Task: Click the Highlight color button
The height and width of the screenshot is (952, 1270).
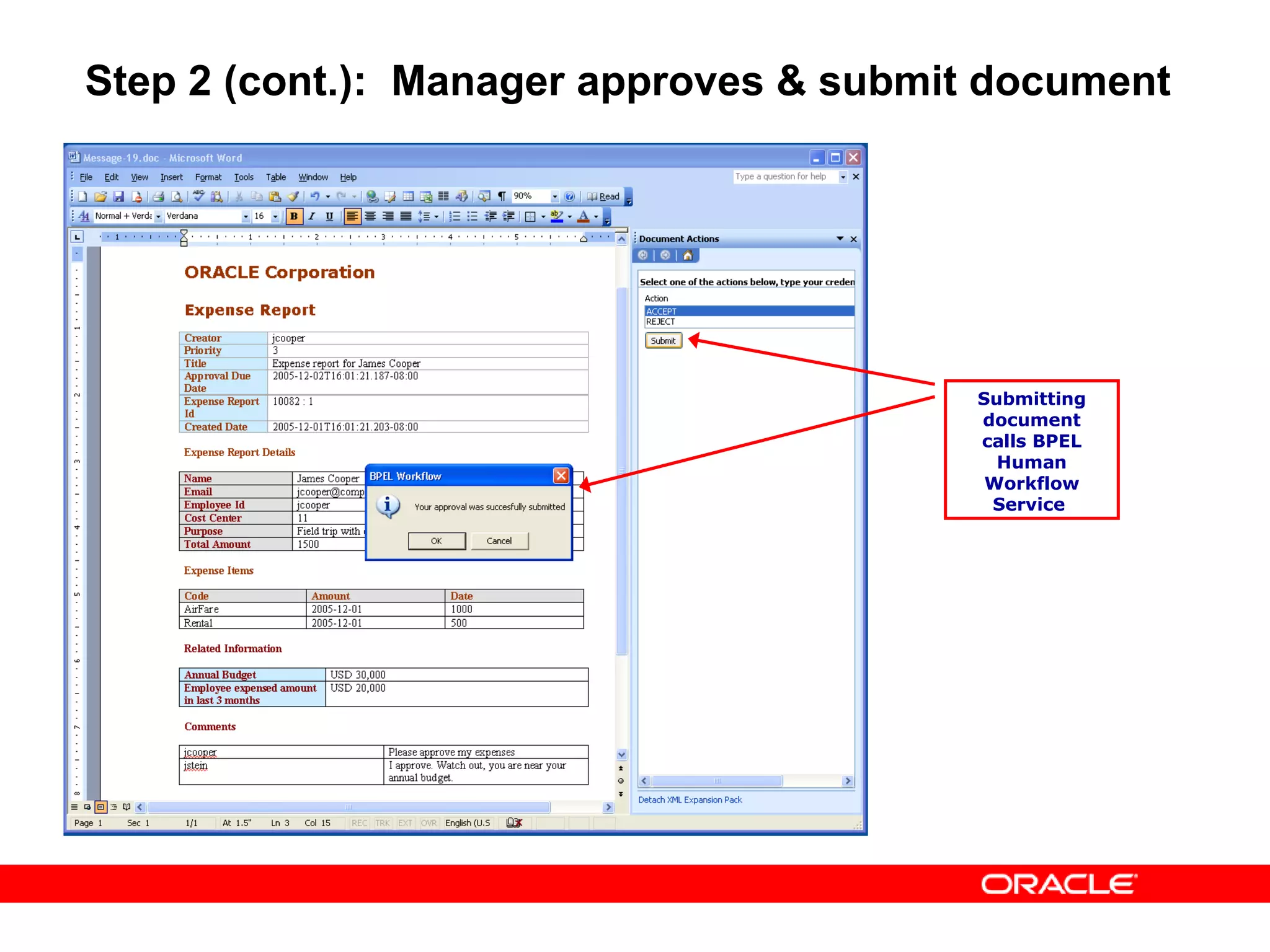Action: [x=556, y=216]
